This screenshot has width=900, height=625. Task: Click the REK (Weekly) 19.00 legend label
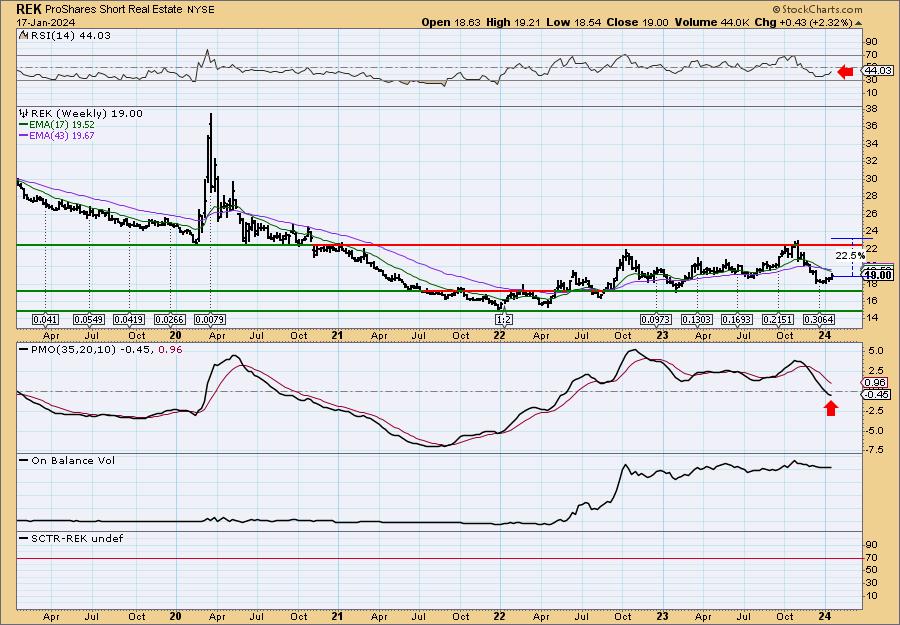pos(86,114)
